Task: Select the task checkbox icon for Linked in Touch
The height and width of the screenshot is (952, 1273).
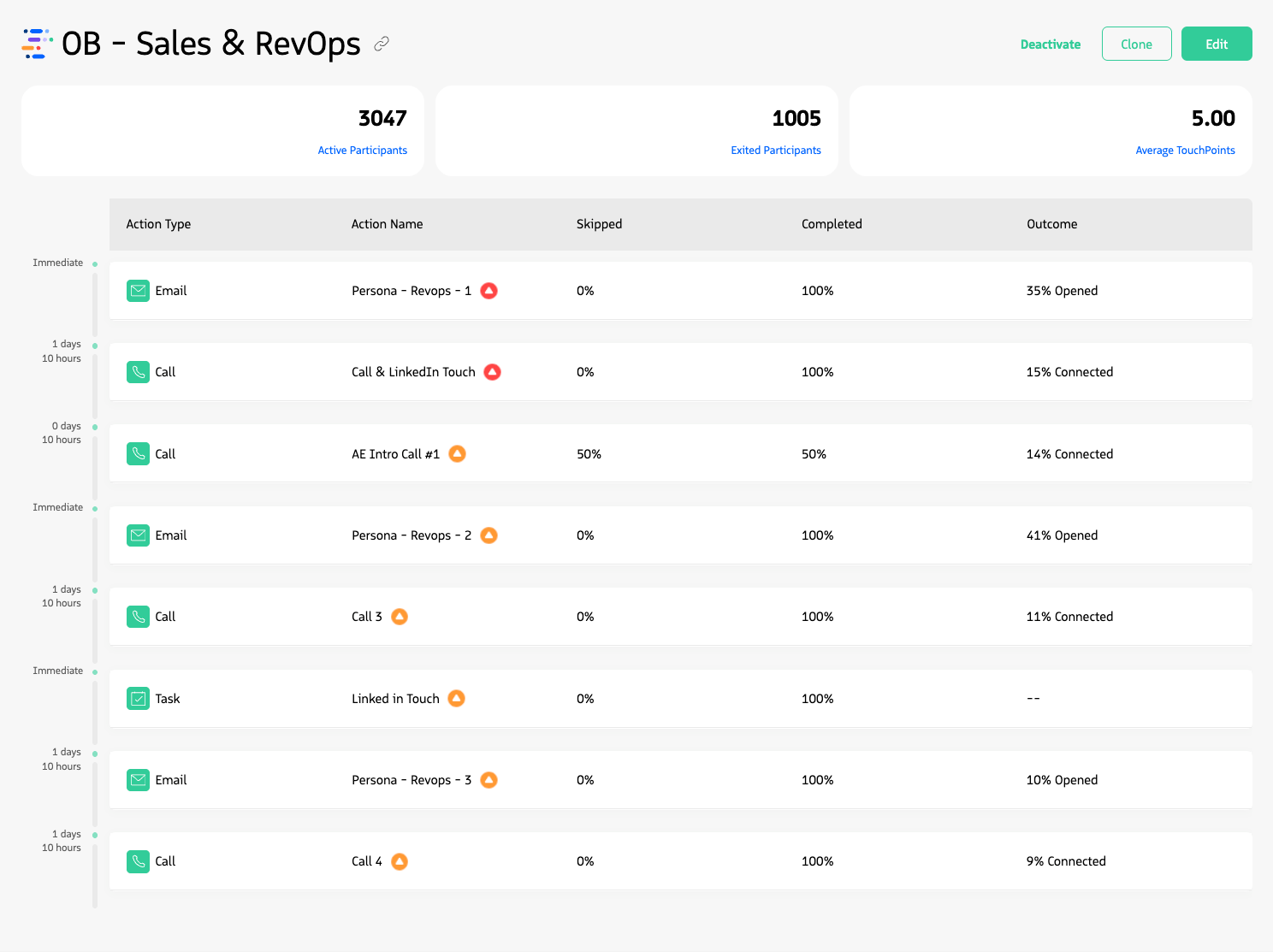Action: click(x=138, y=698)
